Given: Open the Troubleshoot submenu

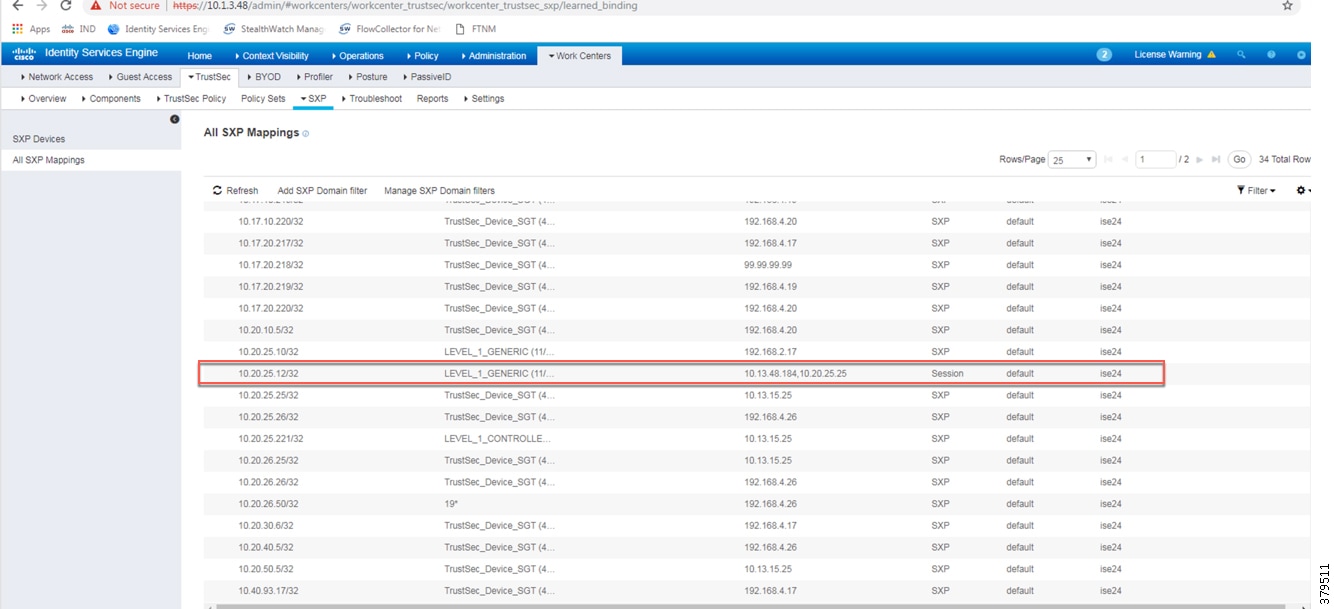Looking at the screenshot, I should pos(371,99).
